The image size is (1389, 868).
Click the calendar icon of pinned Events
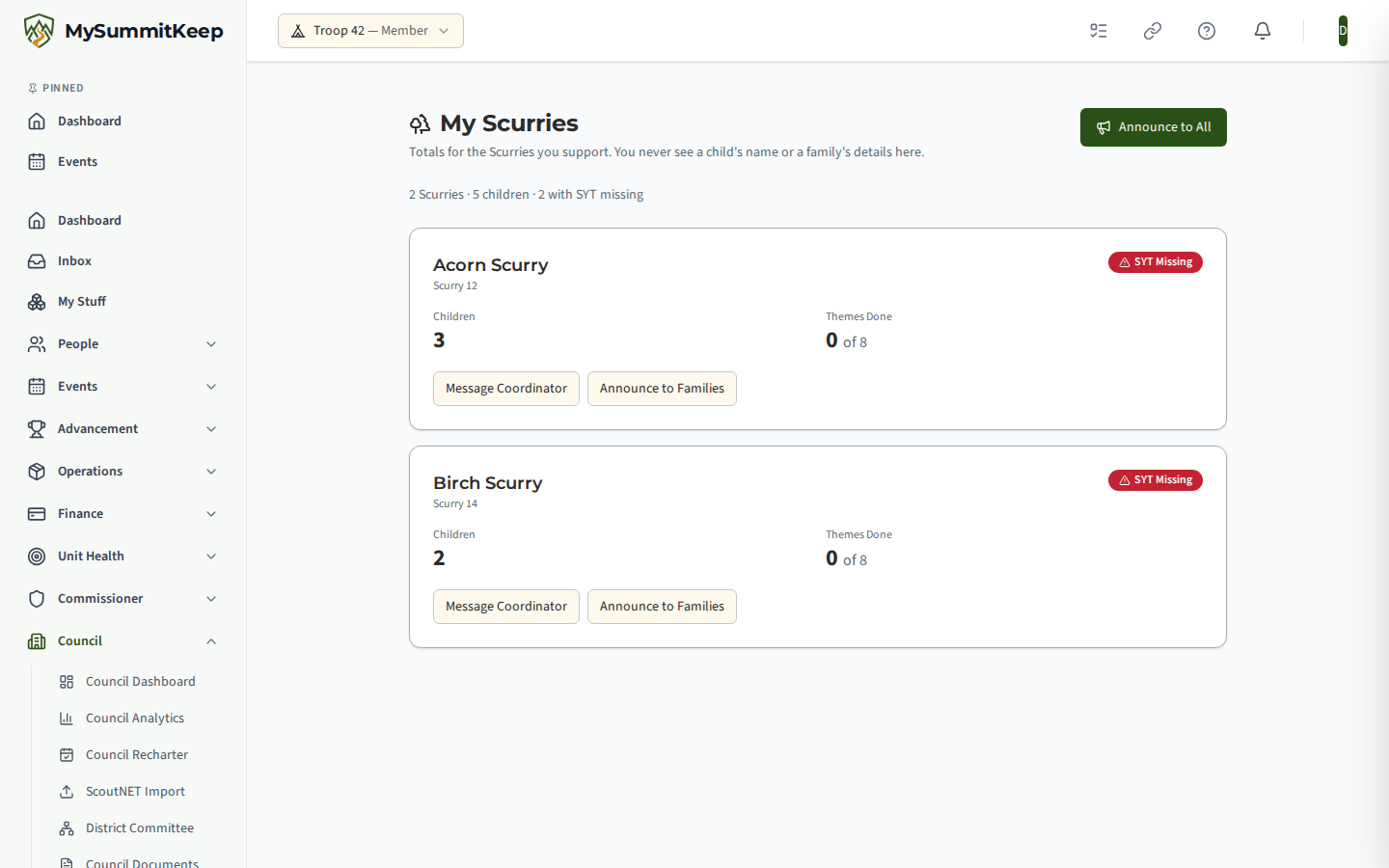37,162
